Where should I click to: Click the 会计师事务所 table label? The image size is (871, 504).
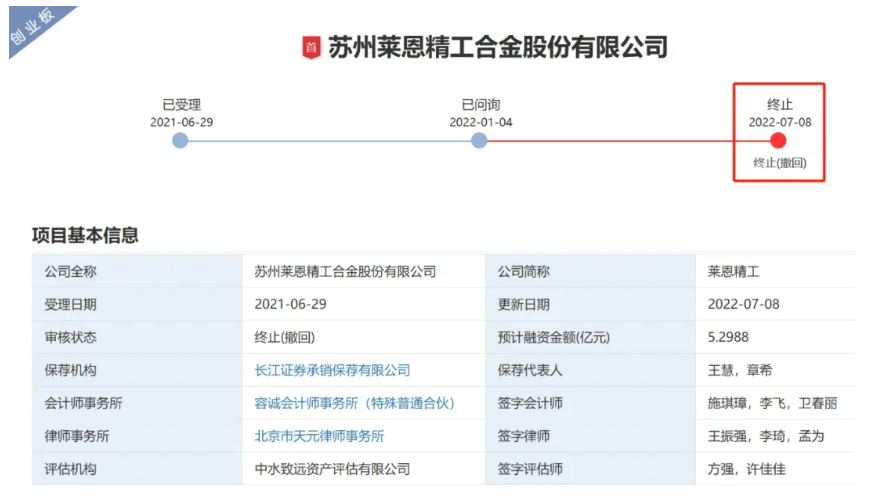83,403
